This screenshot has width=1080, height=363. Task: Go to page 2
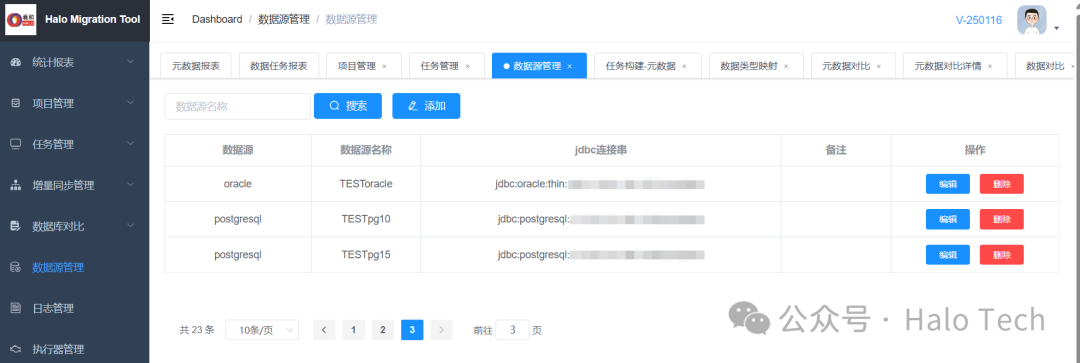pyautogui.click(x=383, y=330)
